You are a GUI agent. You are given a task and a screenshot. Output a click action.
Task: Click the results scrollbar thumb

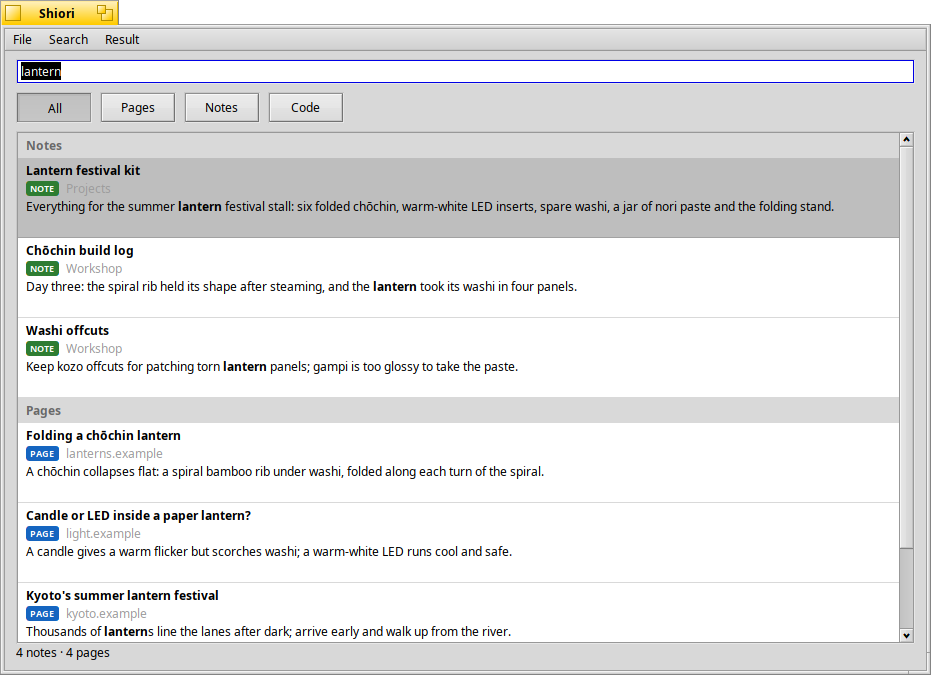coord(906,347)
